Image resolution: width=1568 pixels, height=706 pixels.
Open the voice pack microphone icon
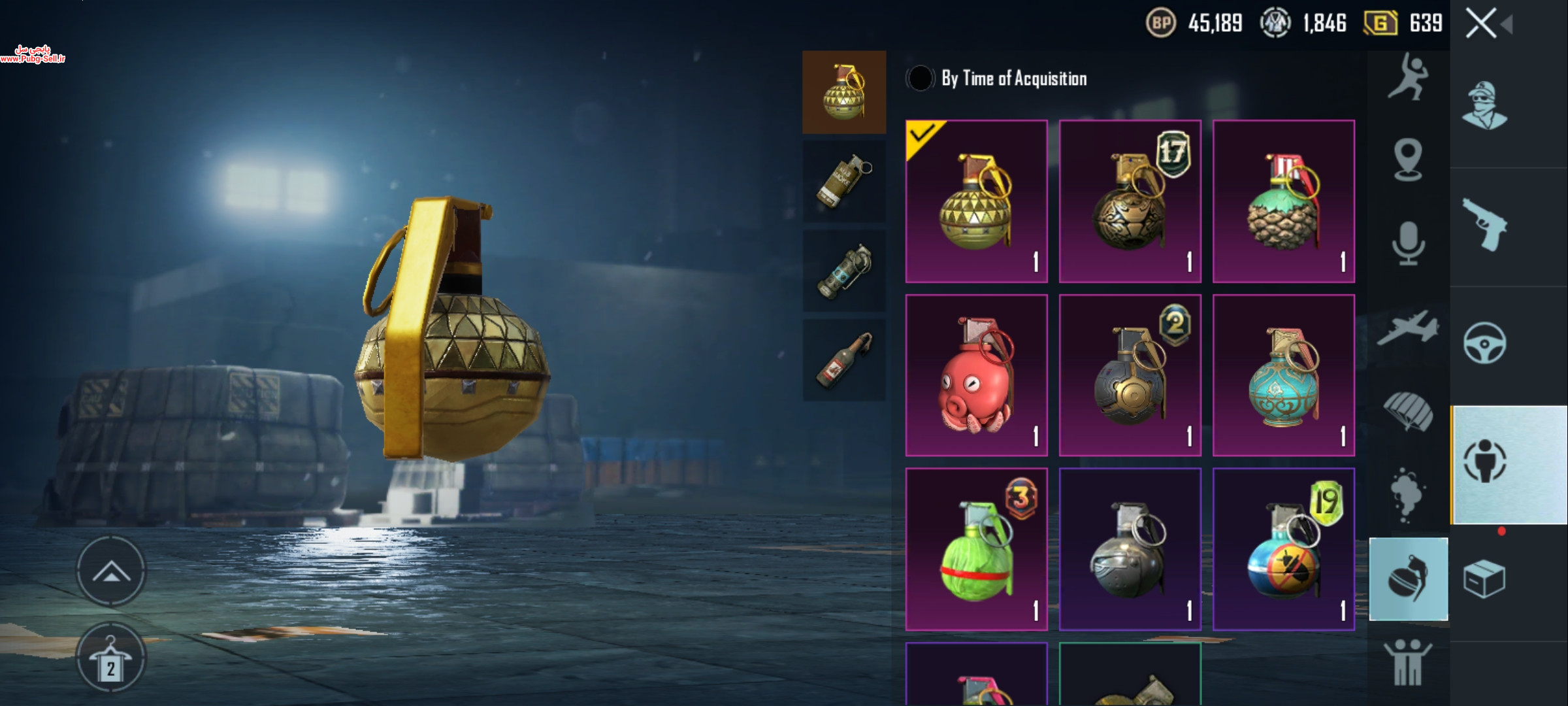[x=1408, y=243]
